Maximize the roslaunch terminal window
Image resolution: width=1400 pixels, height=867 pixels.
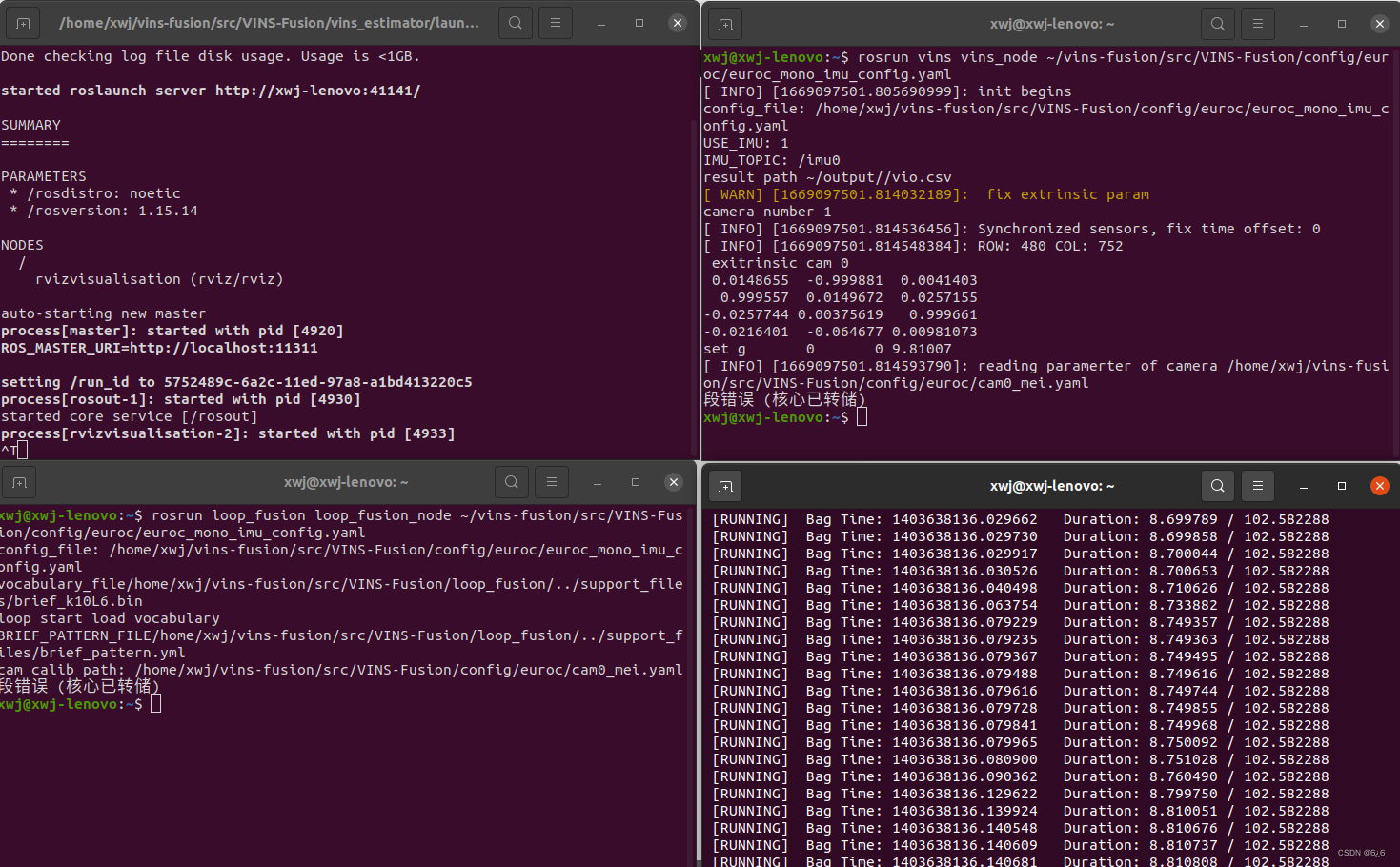coord(639,23)
